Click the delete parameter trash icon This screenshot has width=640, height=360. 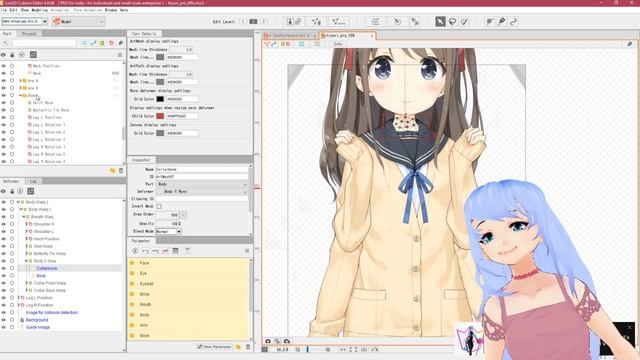click(248, 347)
